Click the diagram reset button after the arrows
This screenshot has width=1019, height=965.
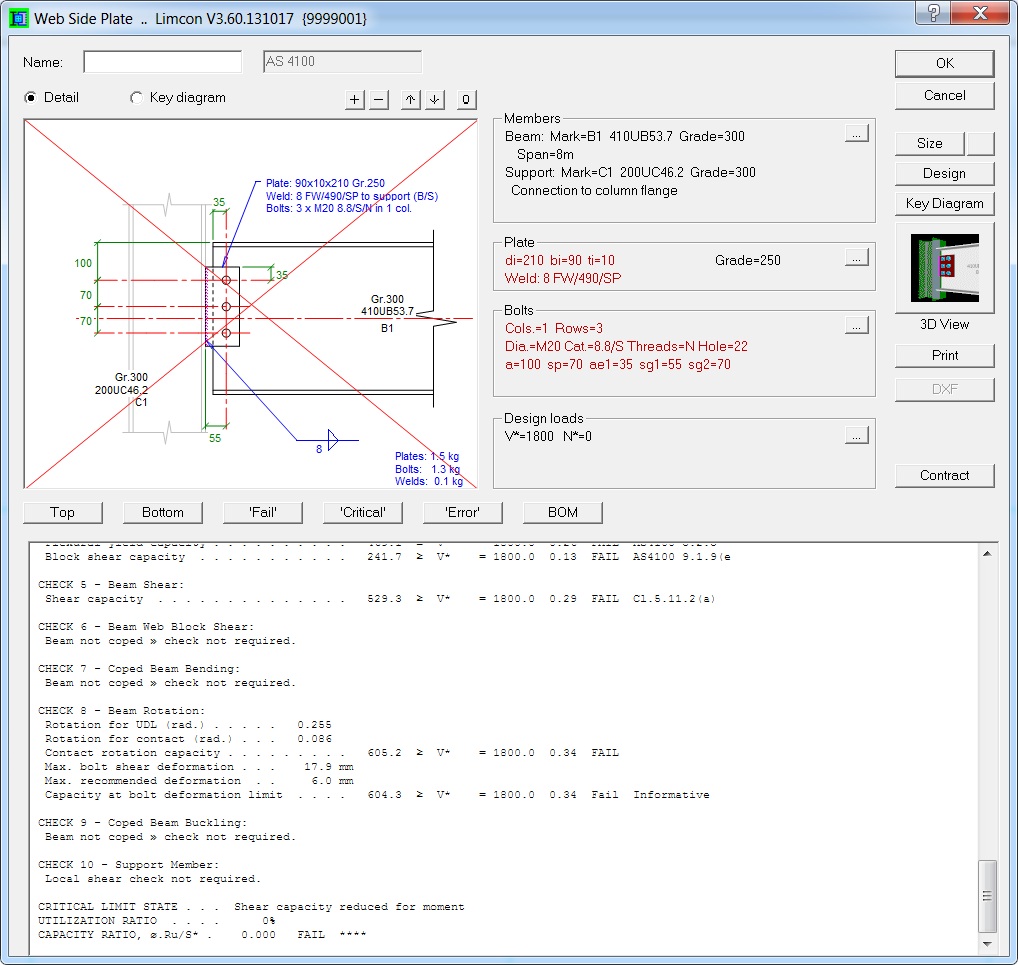coord(466,99)
